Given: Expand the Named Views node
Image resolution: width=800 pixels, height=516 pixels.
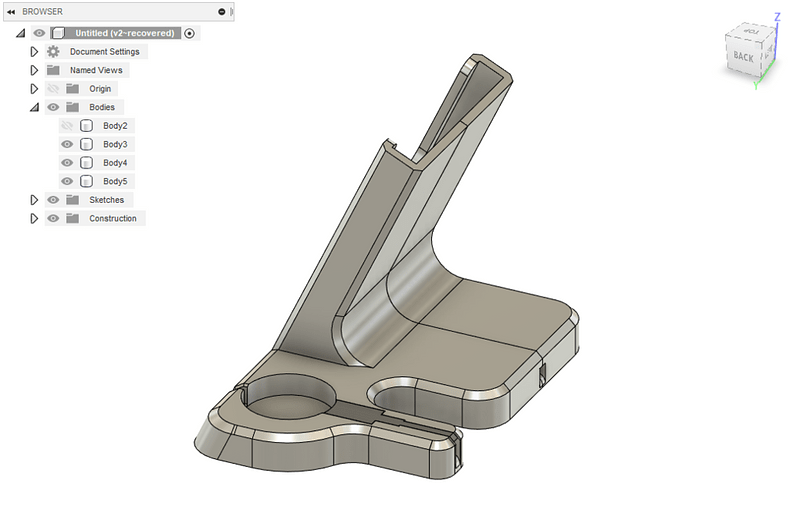Looking at the screenshot, I should (x=34, y=70).
